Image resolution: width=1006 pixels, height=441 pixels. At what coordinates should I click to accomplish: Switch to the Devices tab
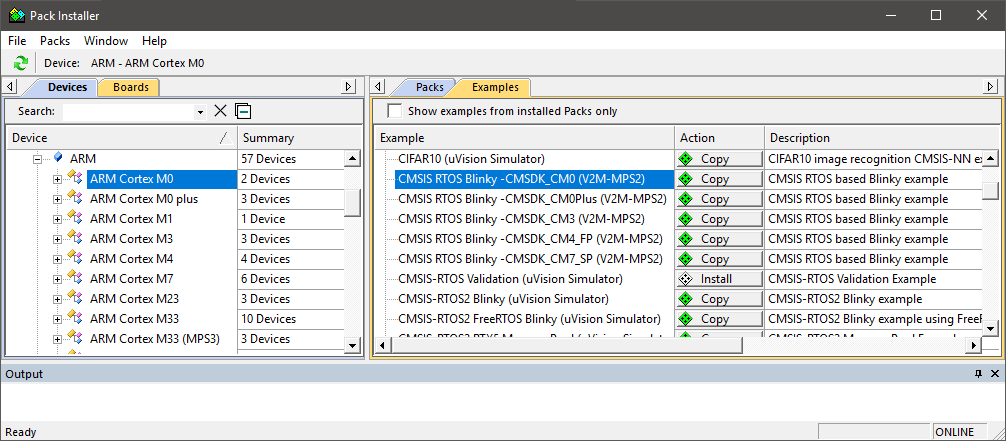(67, 87)
